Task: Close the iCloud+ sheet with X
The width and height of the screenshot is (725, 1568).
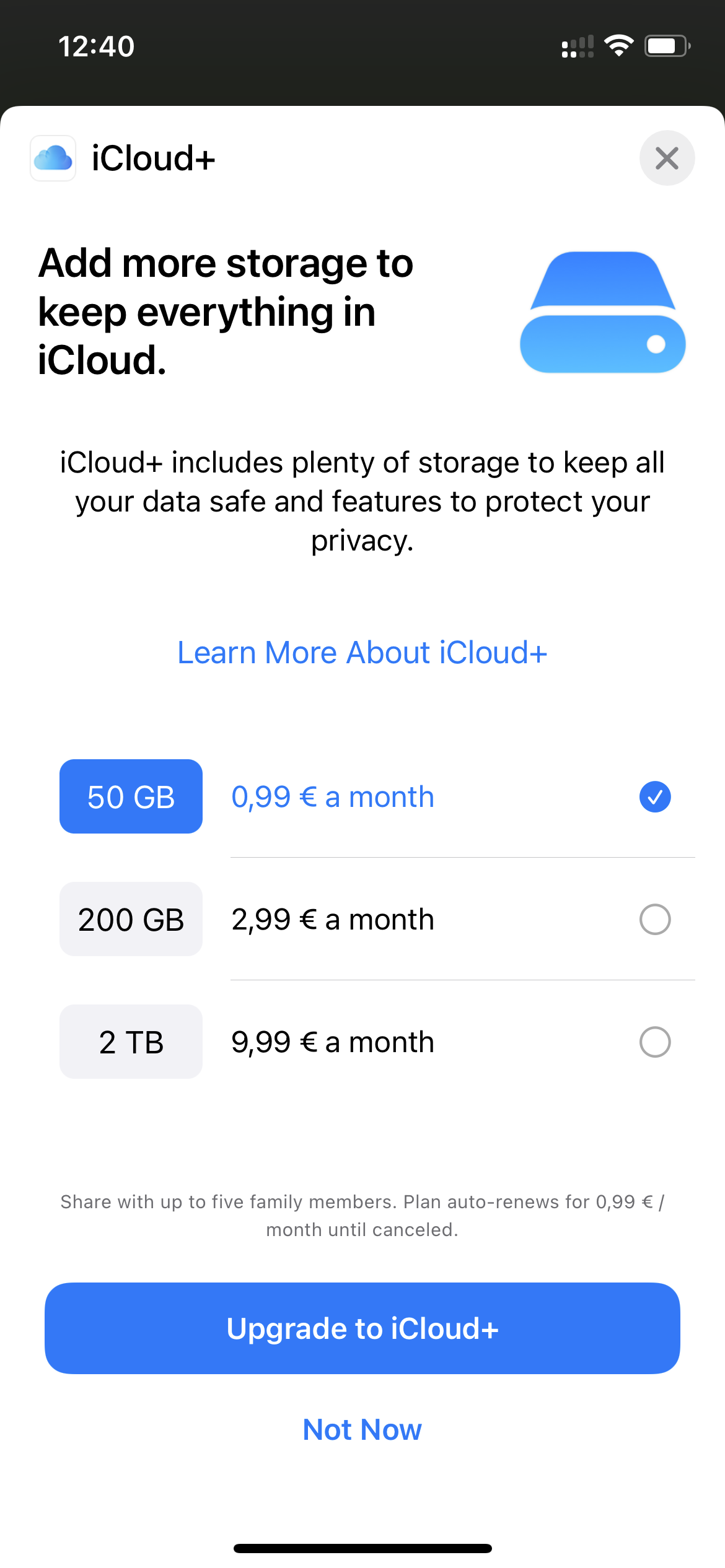Action: click(x=667, y=158)
